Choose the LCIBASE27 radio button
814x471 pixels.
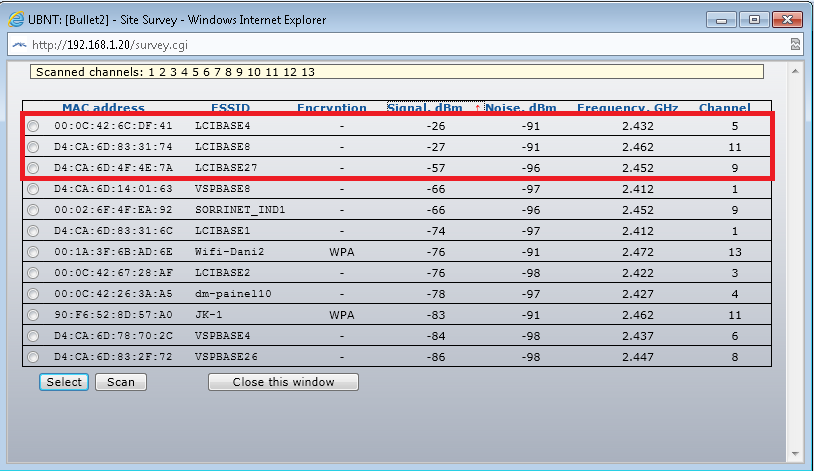(33, 168)
